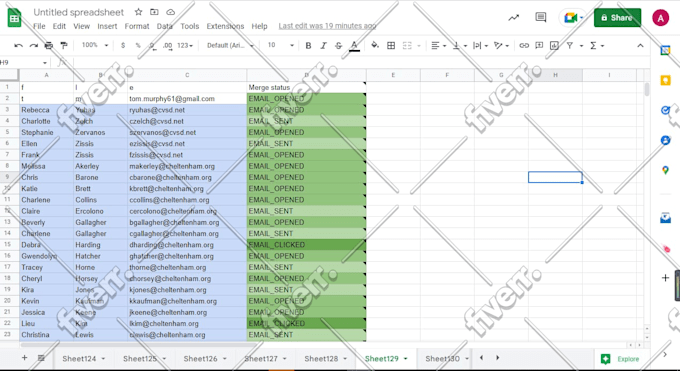Screen dimensions: 680x371
Task: Add a new sheet with plus button
Action: [x=25, y=358]
